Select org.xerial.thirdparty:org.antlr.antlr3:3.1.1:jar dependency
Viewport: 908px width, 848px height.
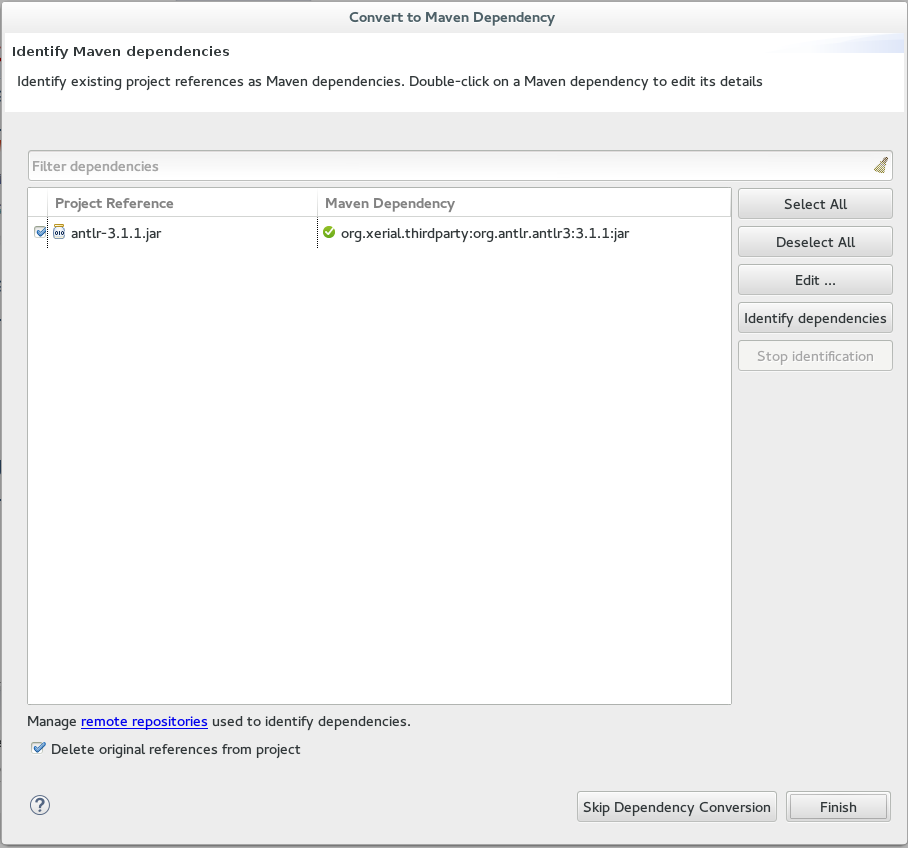click(x=485, y=233)
